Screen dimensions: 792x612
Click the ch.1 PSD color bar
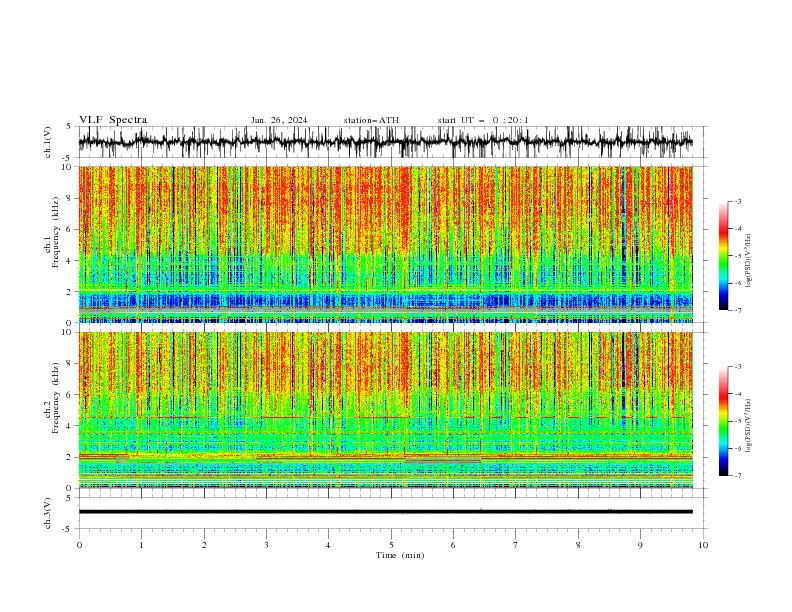[723, 256]
